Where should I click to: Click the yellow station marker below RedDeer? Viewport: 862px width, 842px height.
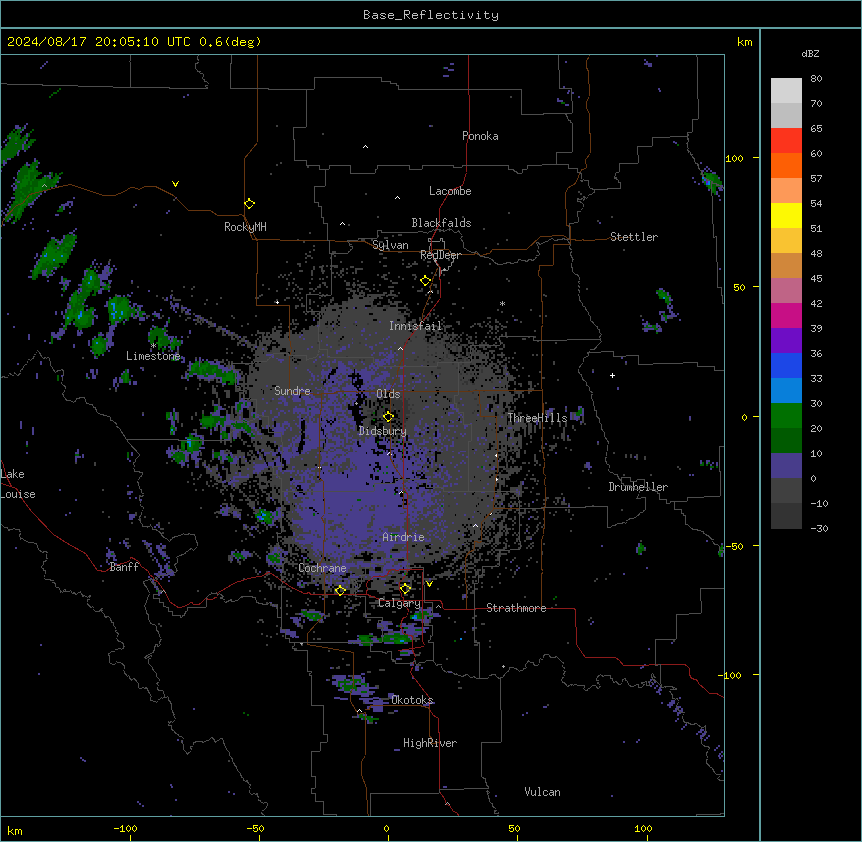(x=426, y=281)
